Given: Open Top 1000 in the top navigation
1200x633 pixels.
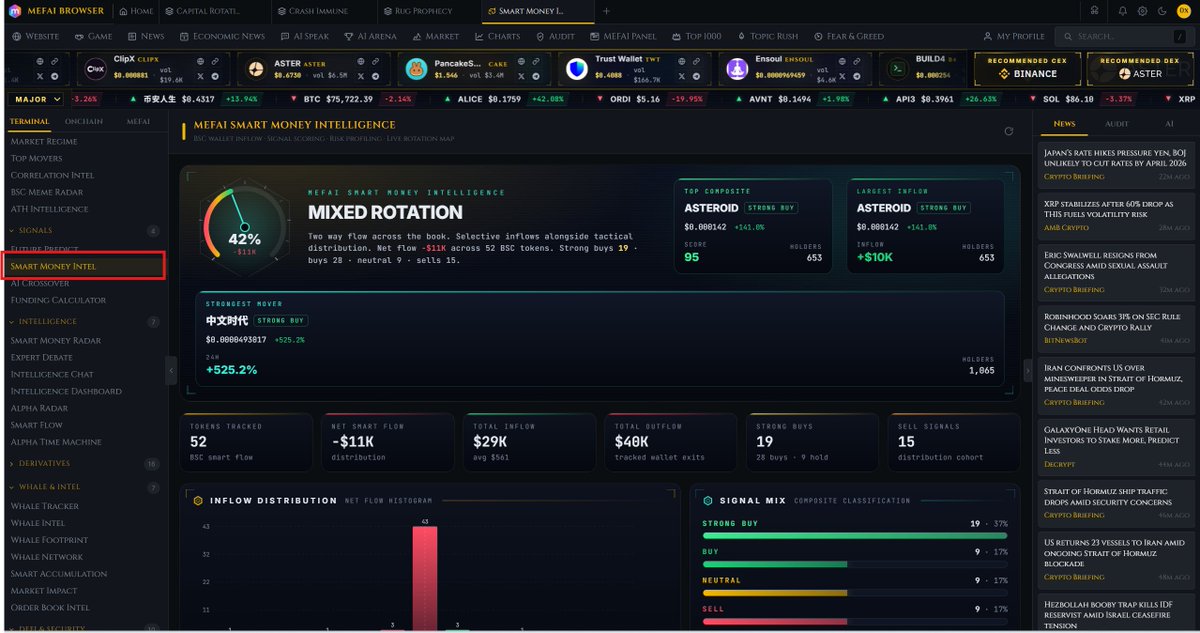Looking at the screenshot, I should (696, 36).
